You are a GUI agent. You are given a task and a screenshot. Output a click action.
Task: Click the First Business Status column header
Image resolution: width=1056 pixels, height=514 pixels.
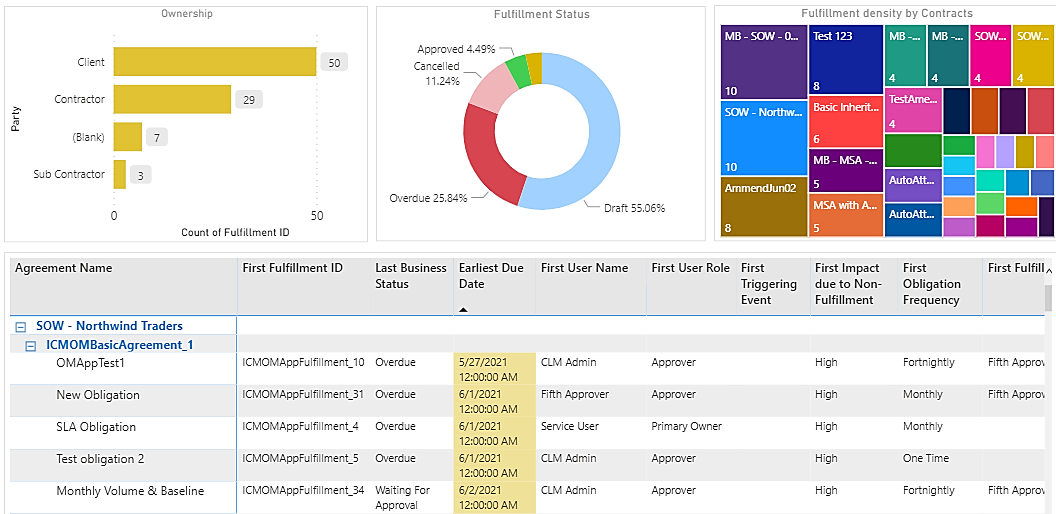click(410, 276)
